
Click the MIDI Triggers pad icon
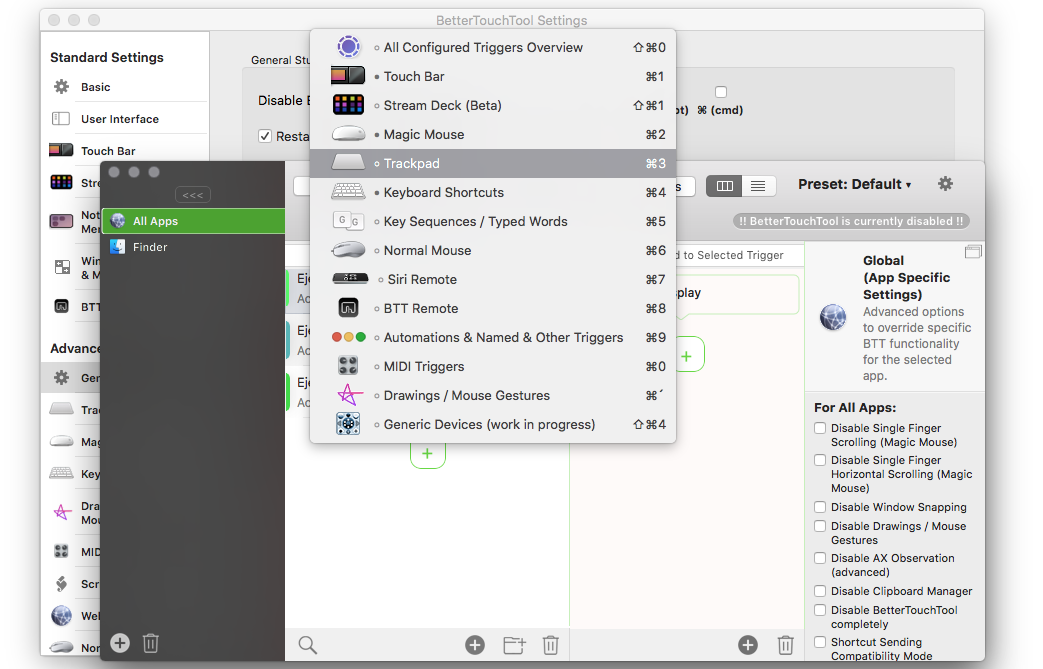tap(348, 366)
